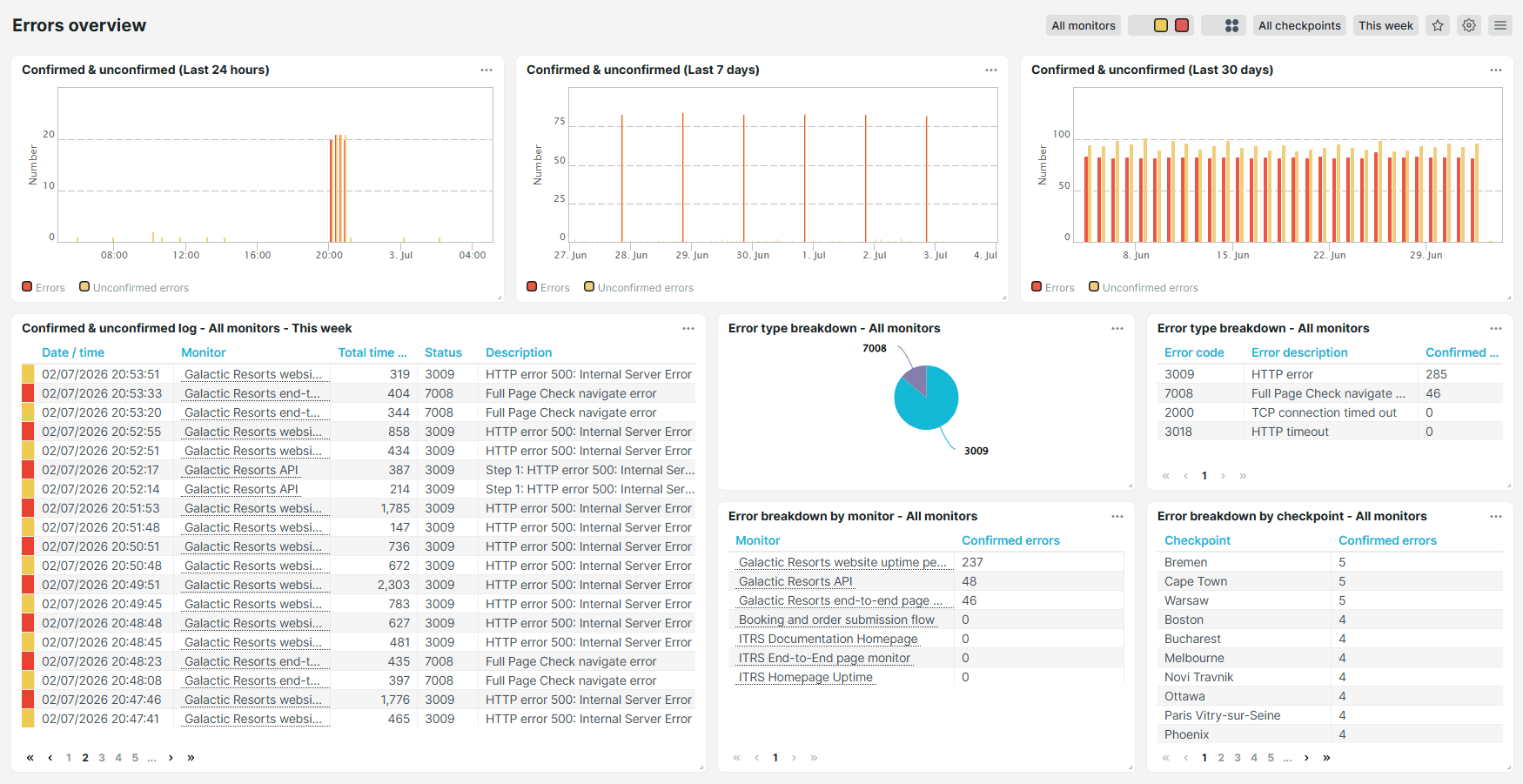
Task: Open options menu of Last 24 hours chart
Action: [486, 70]
